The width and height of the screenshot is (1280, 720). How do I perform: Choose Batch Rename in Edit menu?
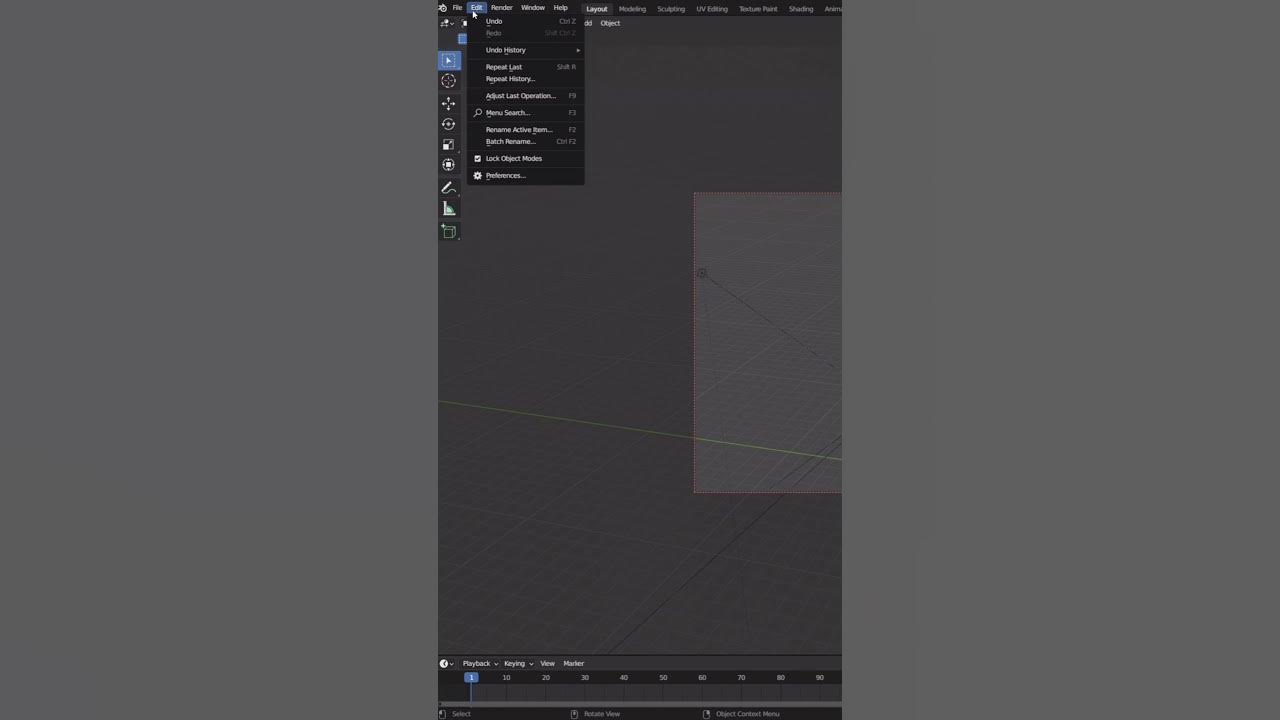tap(526, 142)
